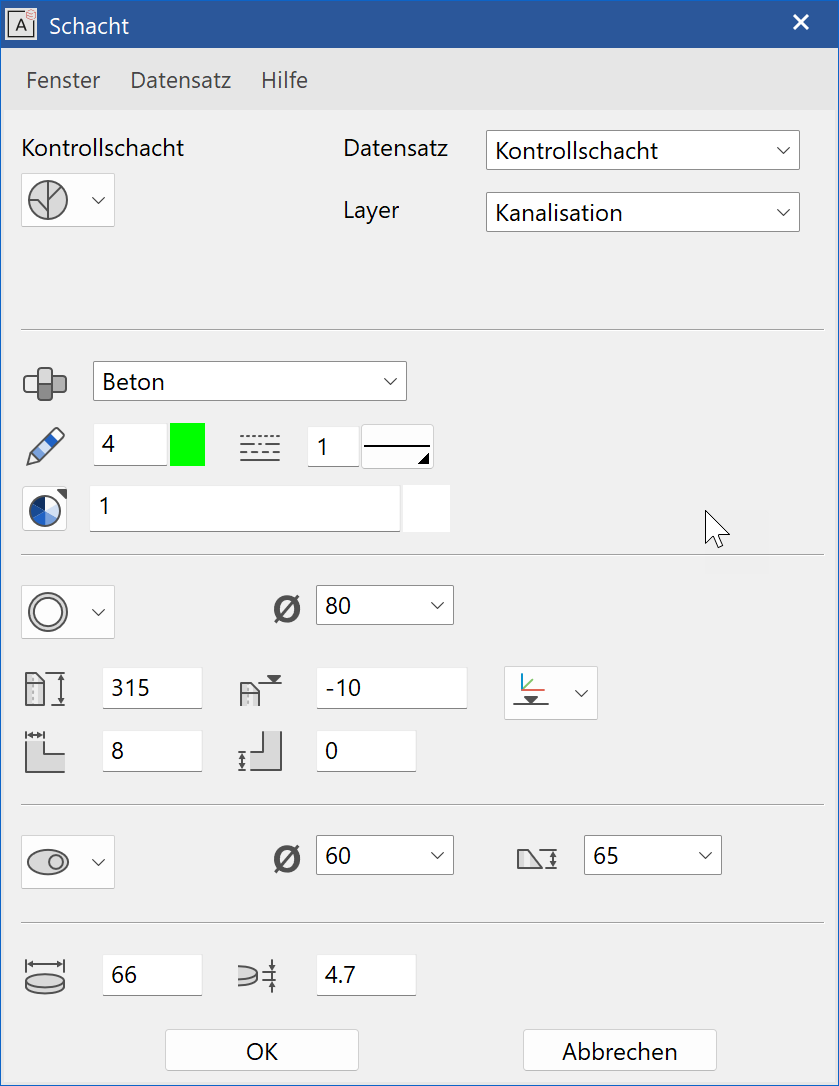Click the white surface preview swatch

[427, 508]
